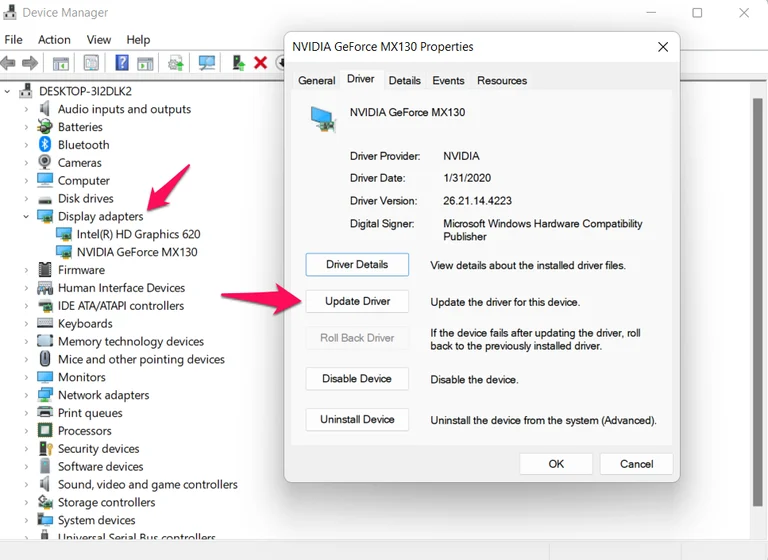Click the Network adapters icon

tap(45, 394)
